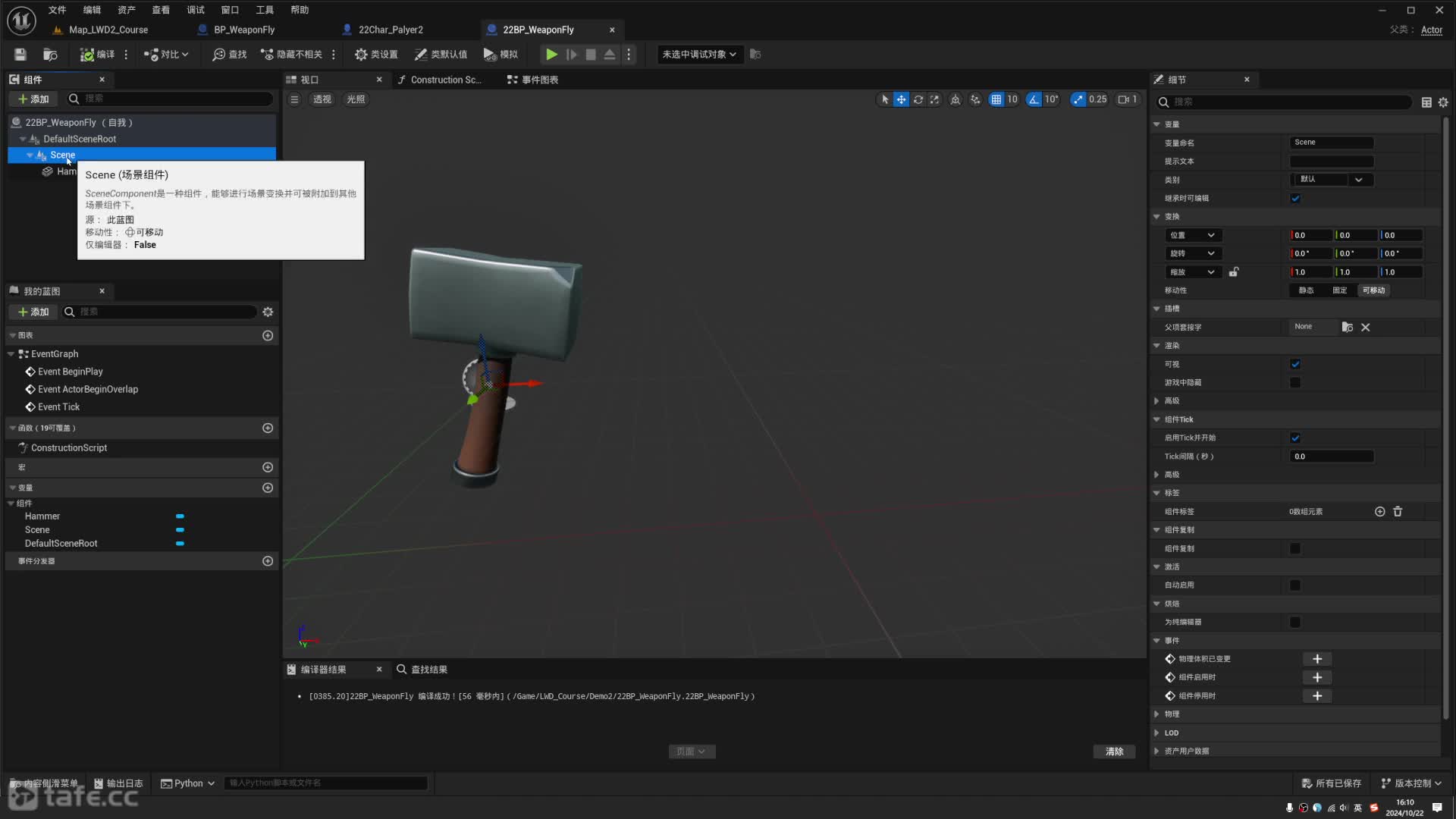Image resolution: width=1456 pixels, height=819 pixels.
Task: Open 类默认值 class defaults
Action: [441, 55]
